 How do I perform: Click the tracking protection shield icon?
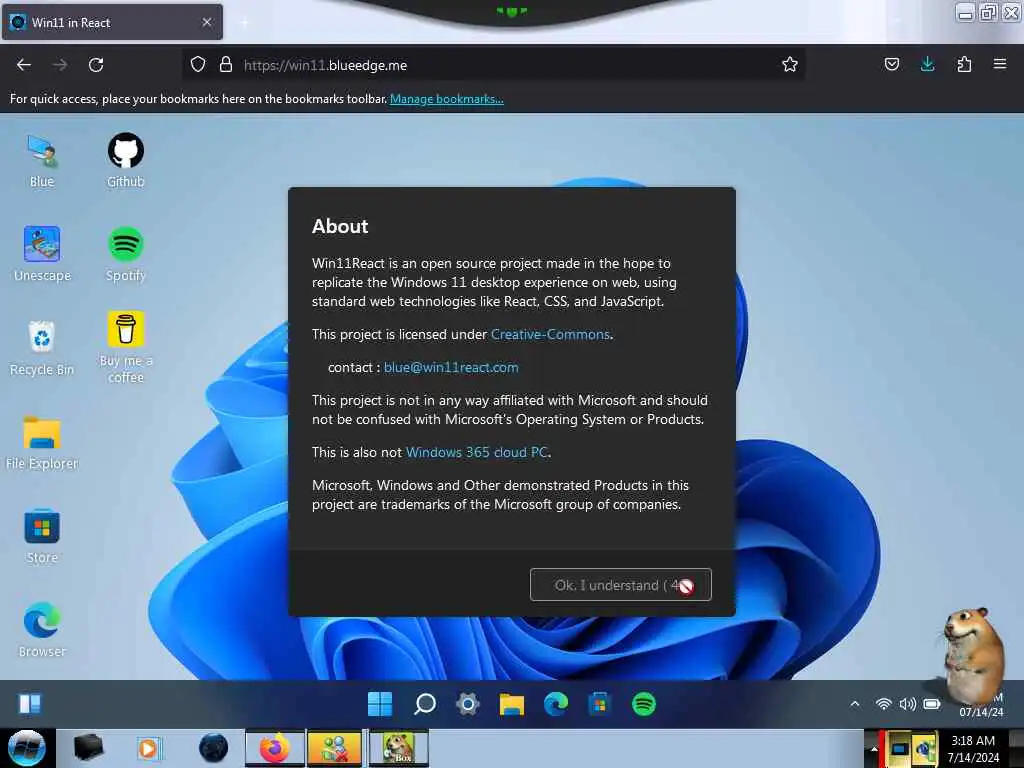(198, 65)
